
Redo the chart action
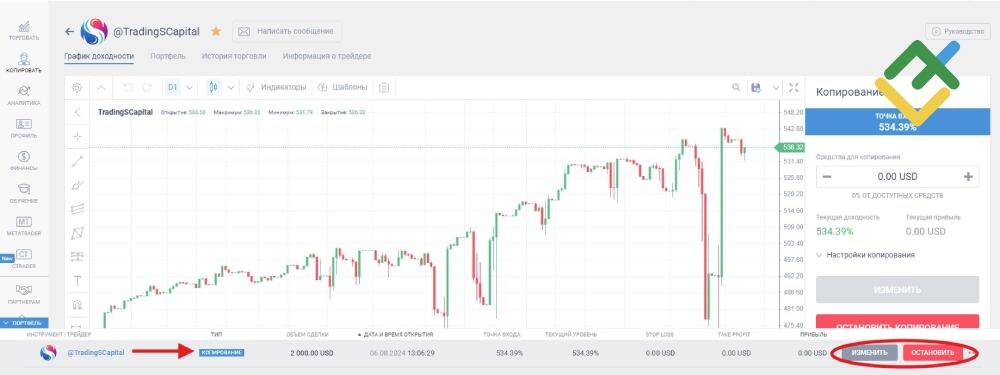[147, 87]
